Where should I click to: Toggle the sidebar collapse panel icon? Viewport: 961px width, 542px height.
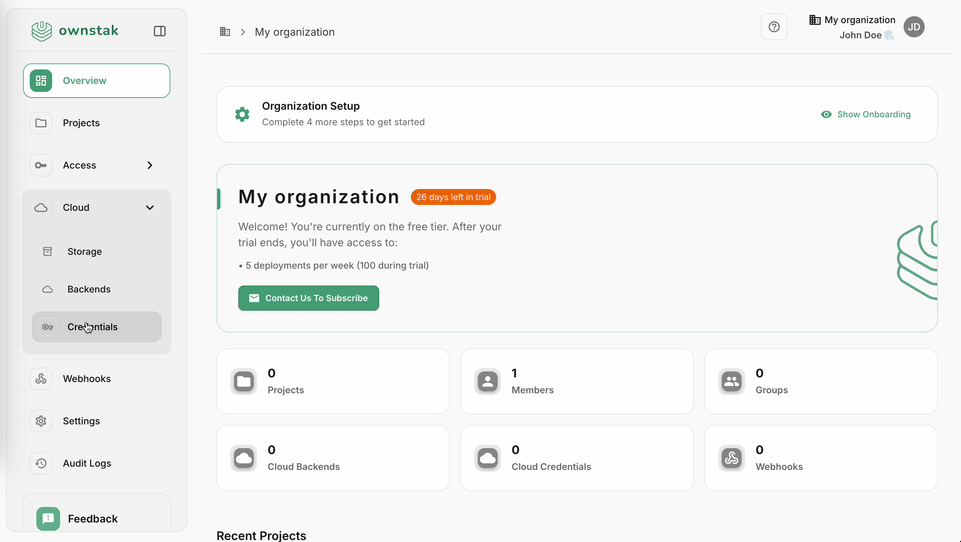160,31
